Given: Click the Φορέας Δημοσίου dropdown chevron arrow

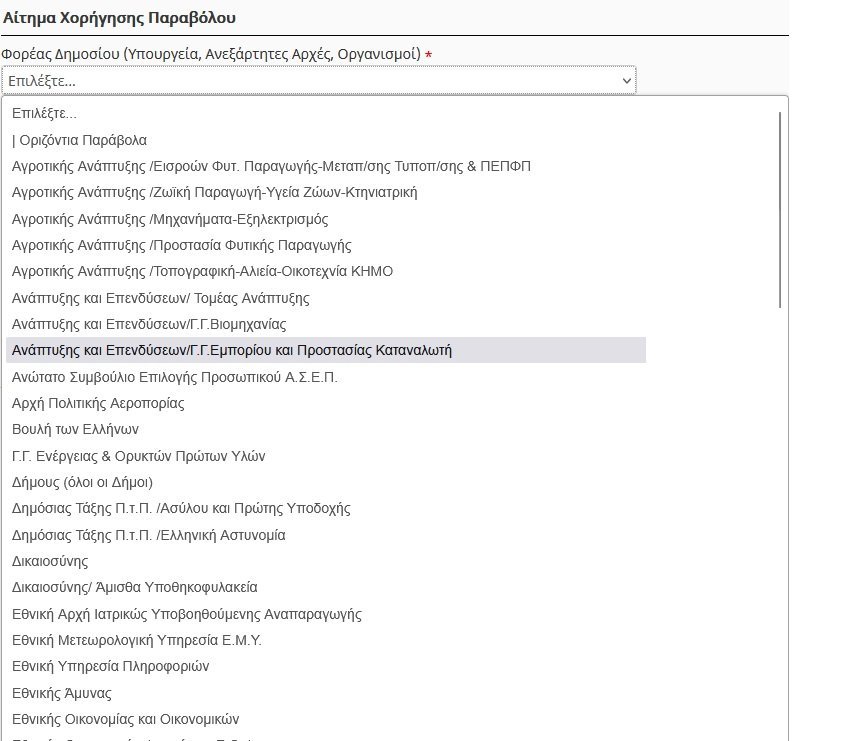Looking at the screenshot, I should 626,80.
